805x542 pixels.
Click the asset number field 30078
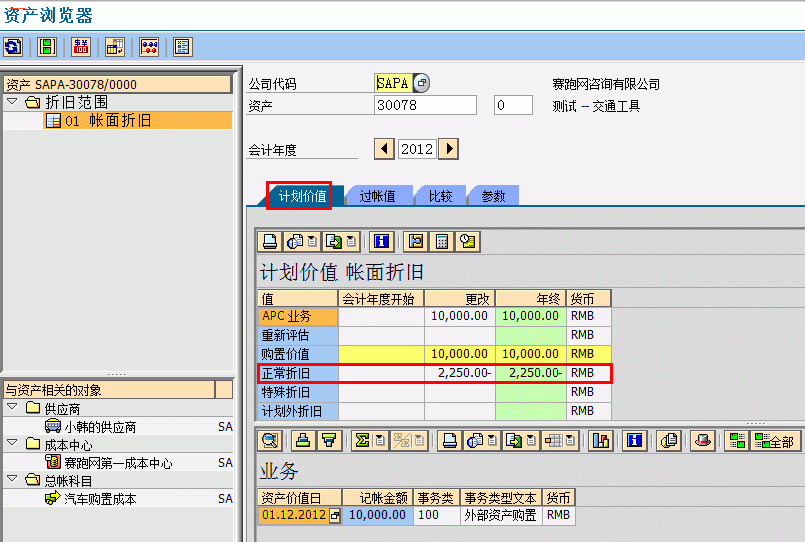click(425, 105)
